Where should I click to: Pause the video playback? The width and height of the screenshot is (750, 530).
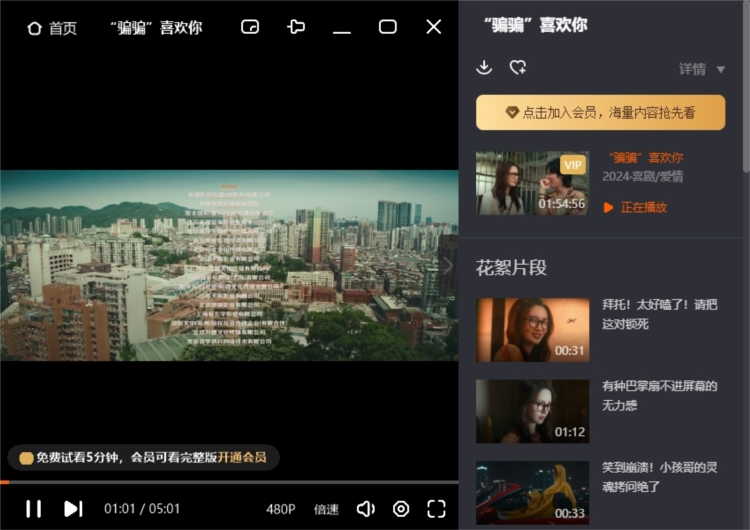pos(33,509)
